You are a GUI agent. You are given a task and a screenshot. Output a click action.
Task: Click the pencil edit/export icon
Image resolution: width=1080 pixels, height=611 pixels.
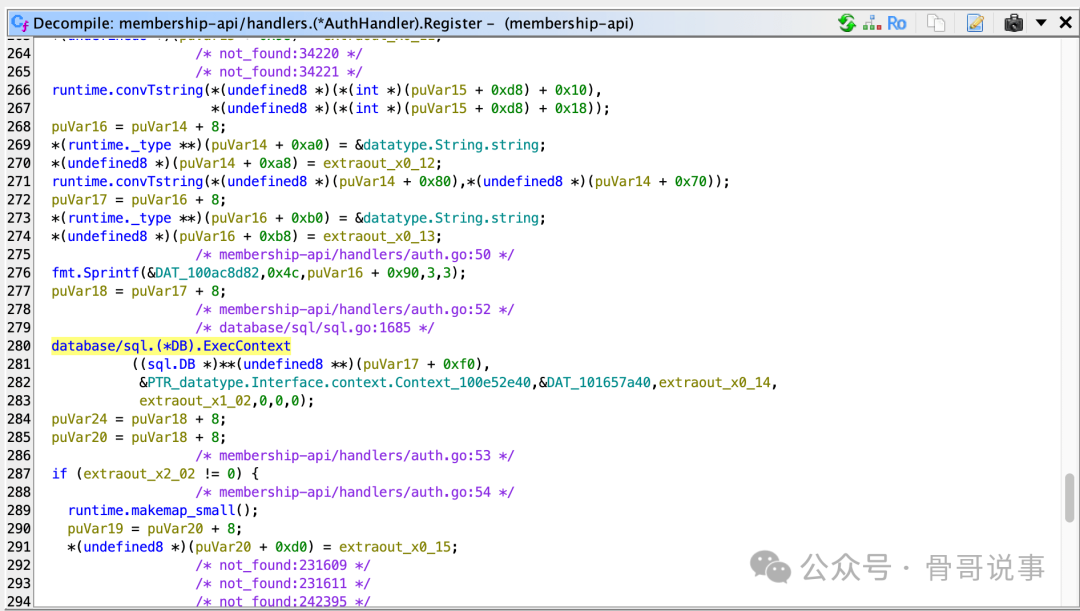[x=975, y=22]
